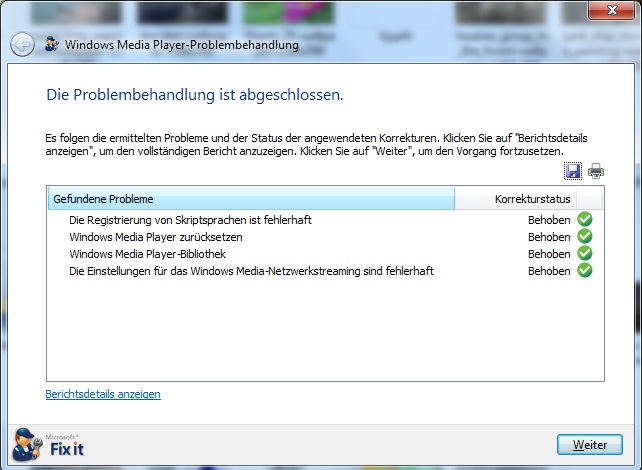Click green checkmark for Media Player zurücksetzen row
The image size is (642, 470).
click(x=585, y=236)
